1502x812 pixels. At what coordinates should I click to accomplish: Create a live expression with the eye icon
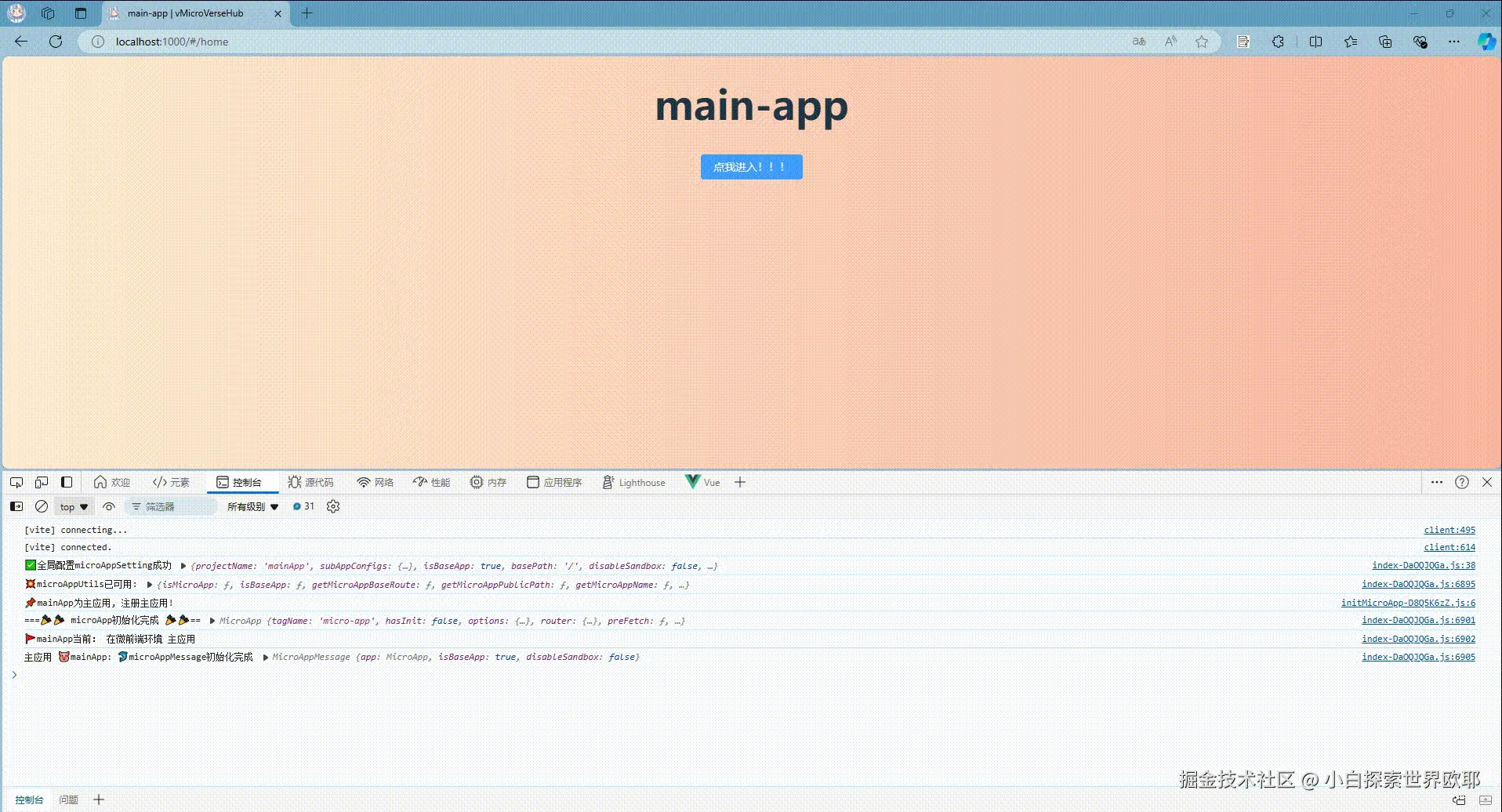pos(109,506)
